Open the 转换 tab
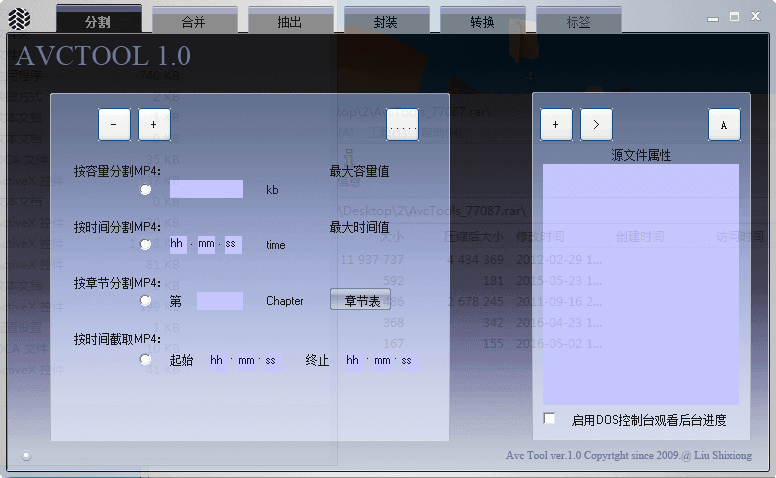Viewport: 776px width, 478px height. pos(482,21)
